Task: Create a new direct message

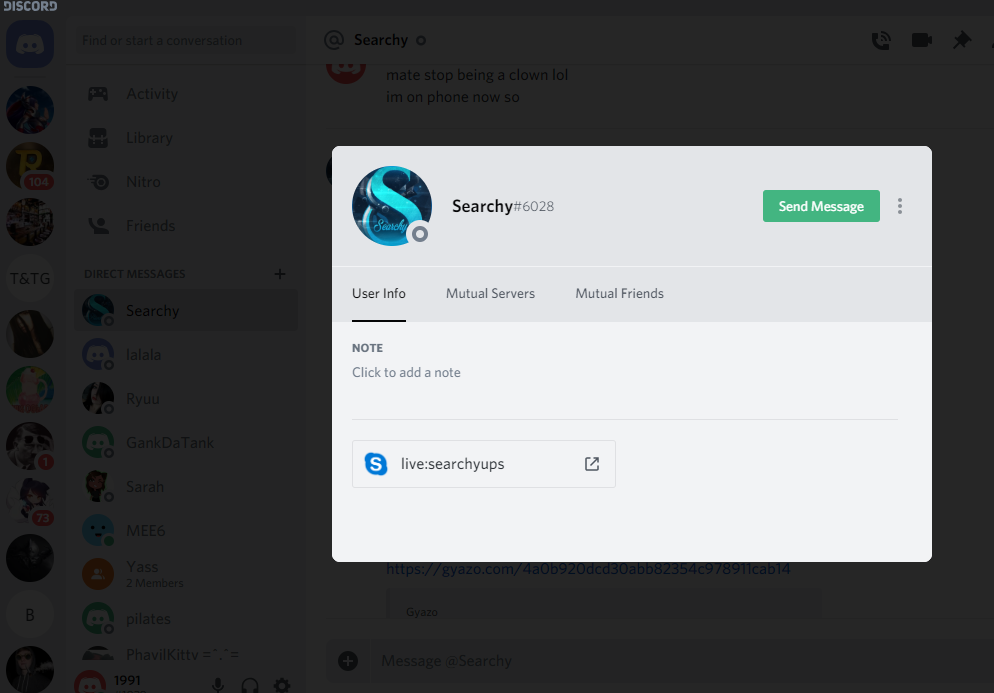Action: (x=280, y=274)
